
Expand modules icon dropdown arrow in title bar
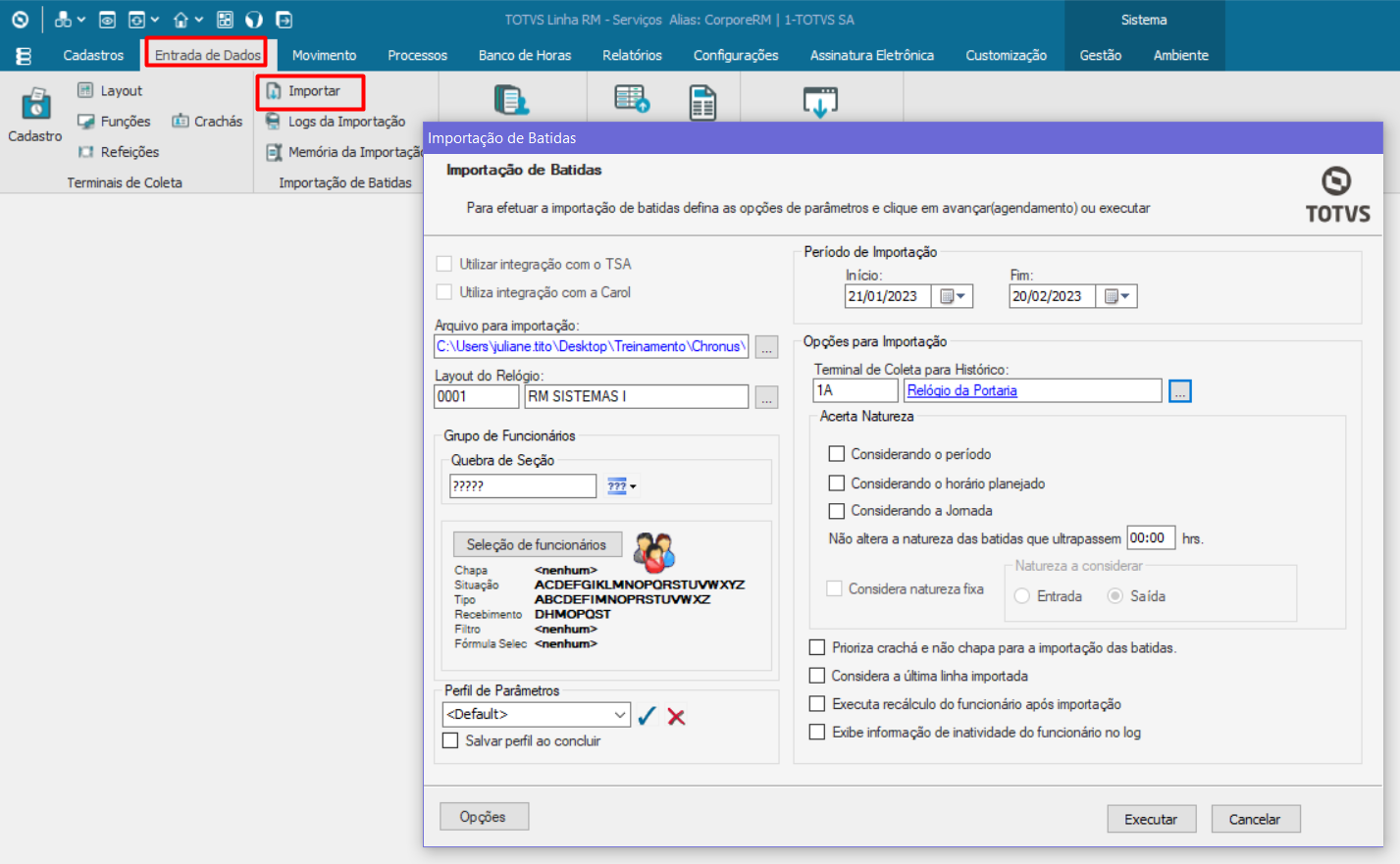(81, 20)
